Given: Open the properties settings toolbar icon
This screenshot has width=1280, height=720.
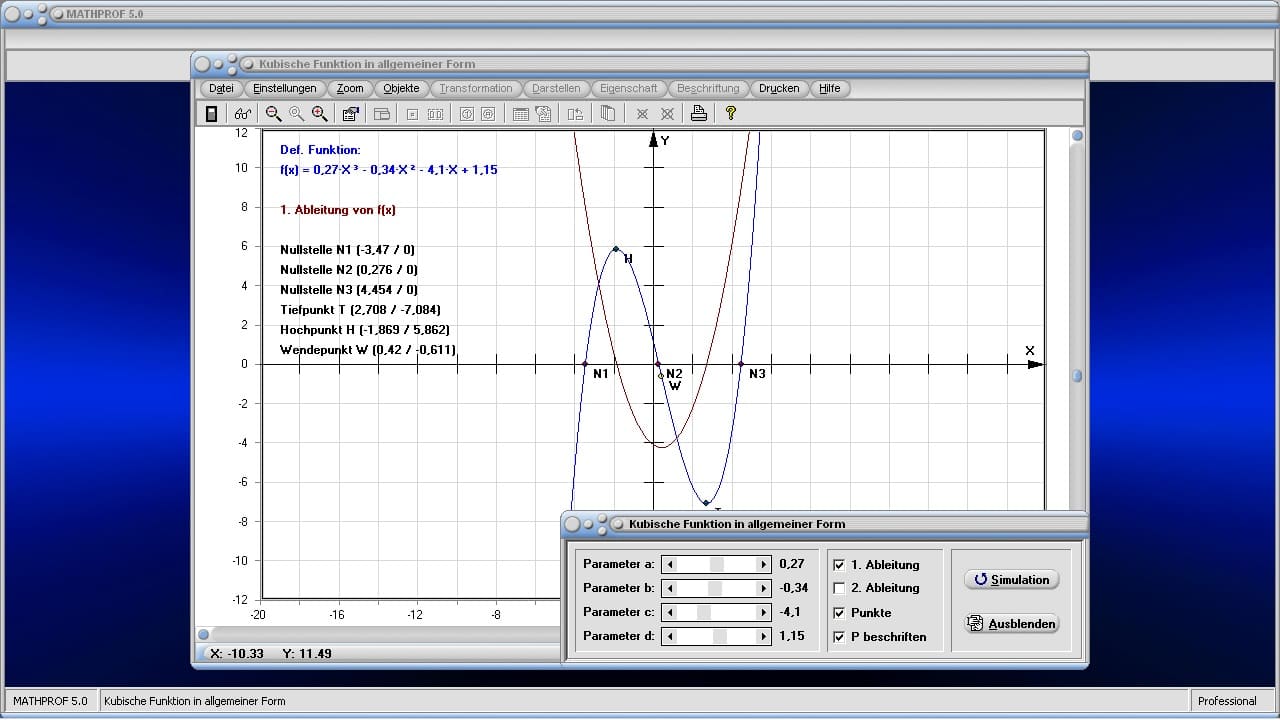Looking at the screenshot, I should tap(350, 114).
